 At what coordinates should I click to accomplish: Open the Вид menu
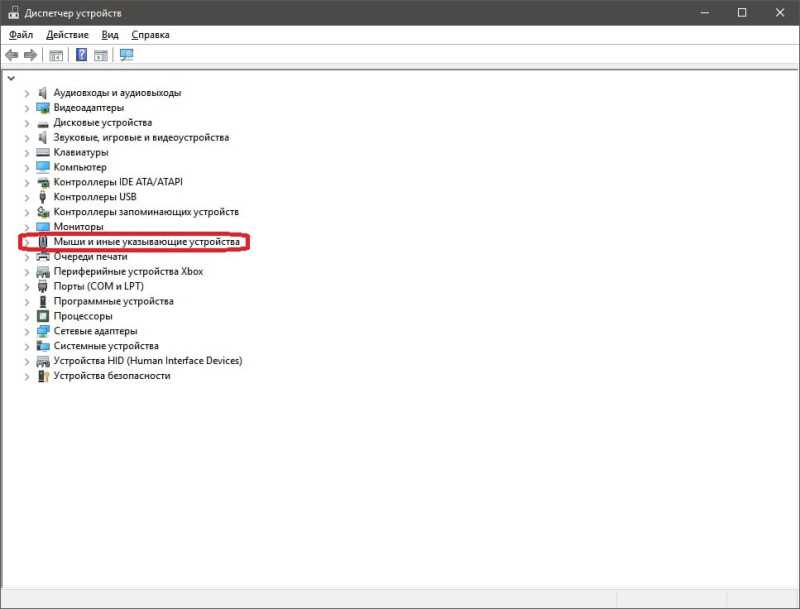coord(110,35)
